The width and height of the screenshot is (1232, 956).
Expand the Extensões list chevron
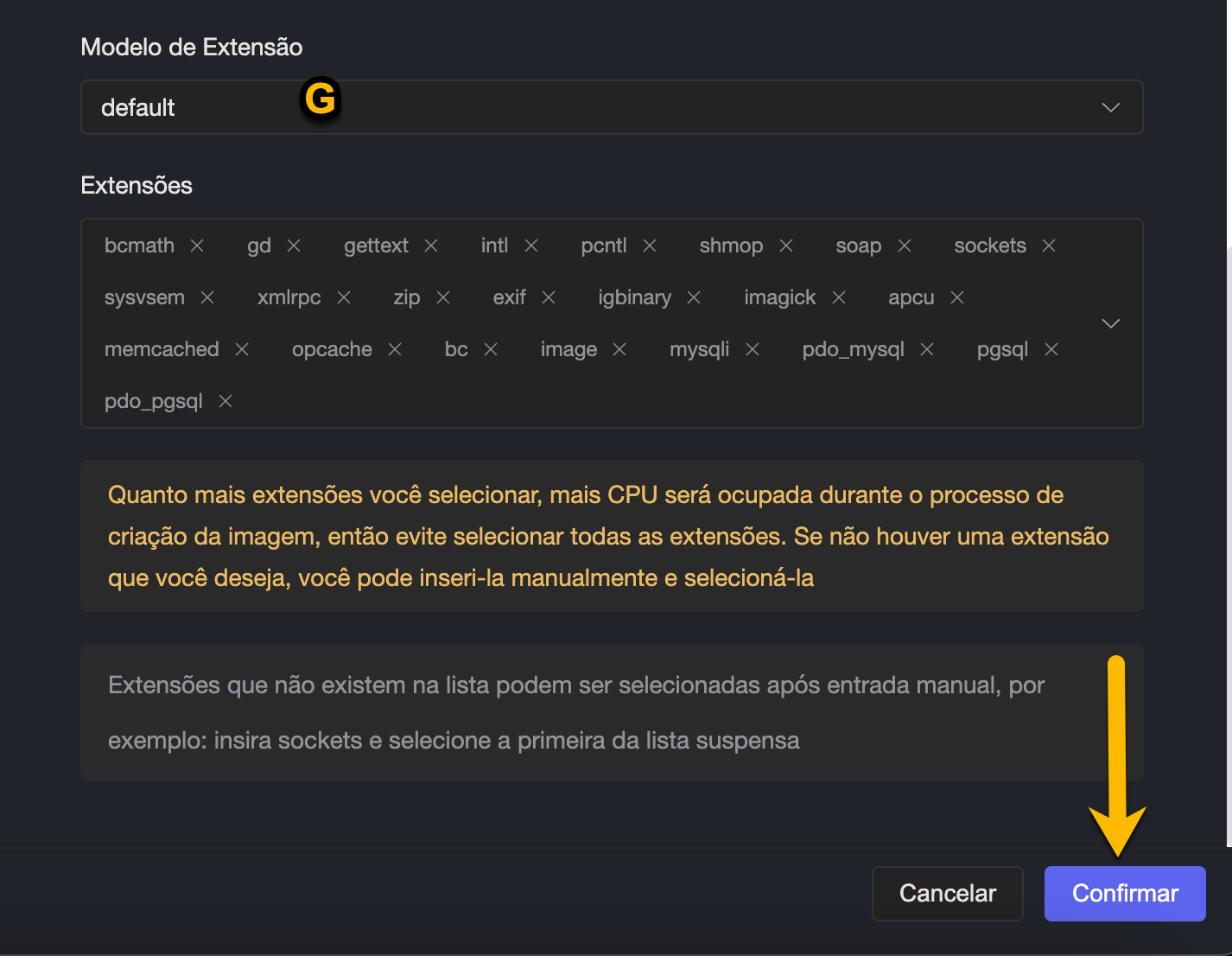coord(1111,323)
